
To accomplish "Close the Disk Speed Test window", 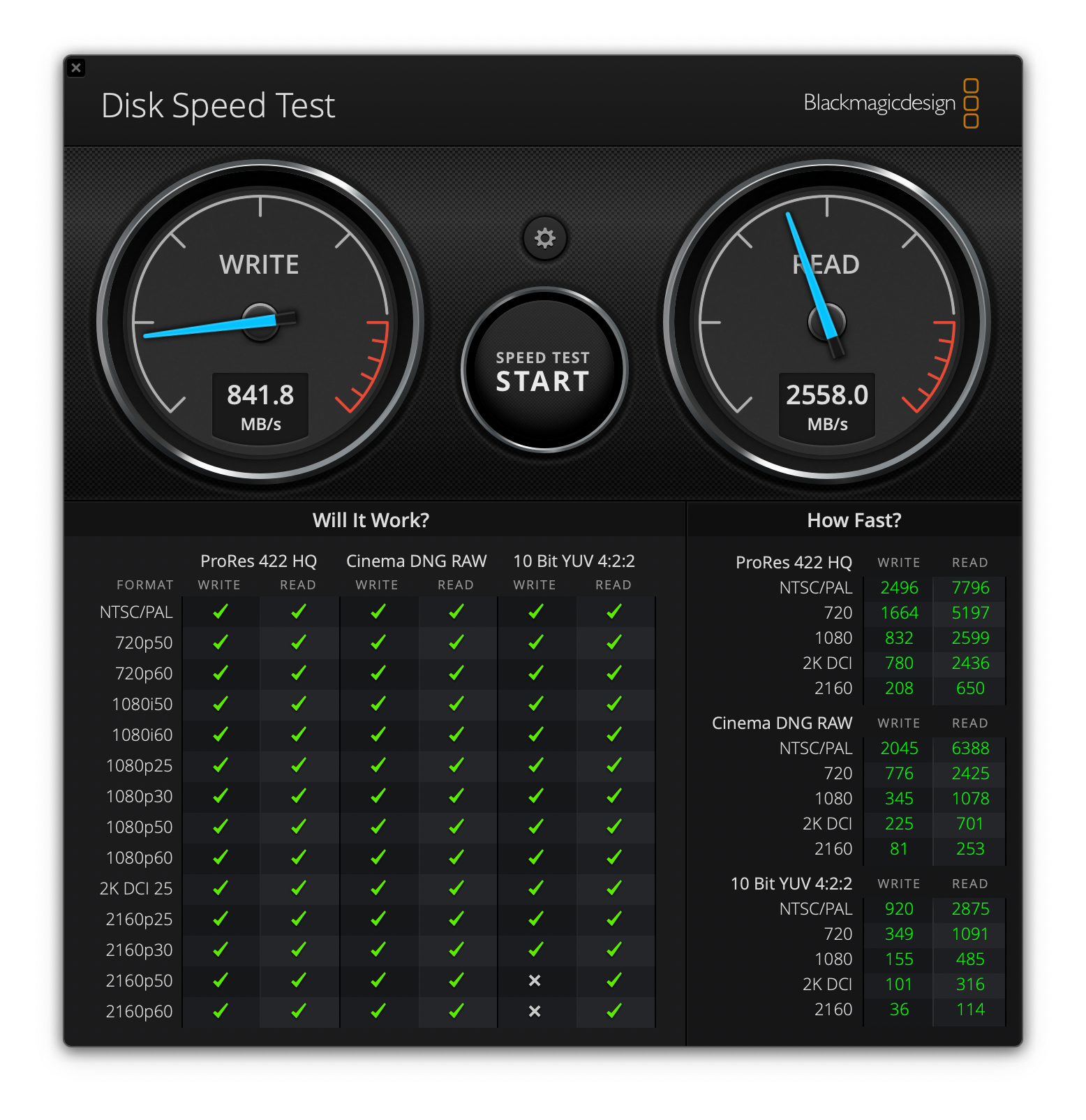I will point(76,68).
